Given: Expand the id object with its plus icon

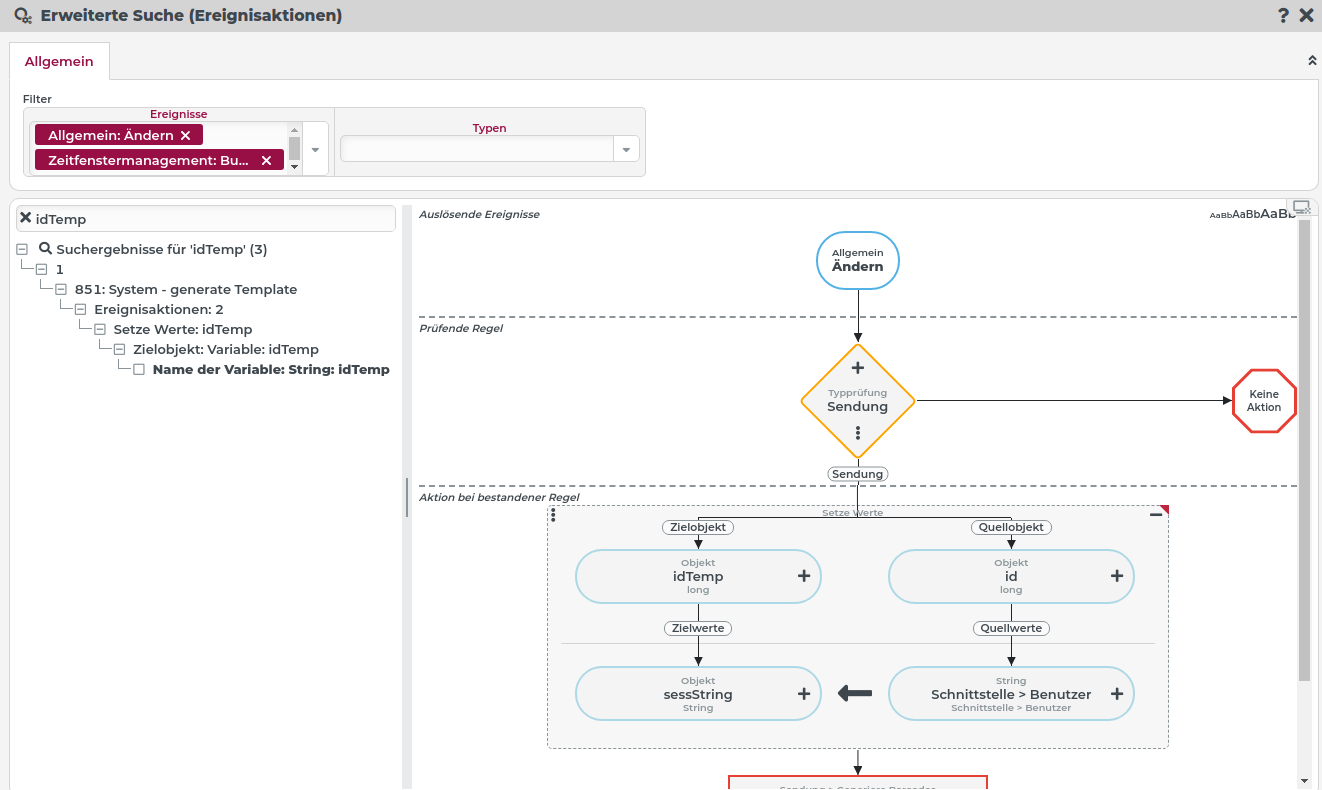Looking at the screenshot, I should coord(1117,576).
